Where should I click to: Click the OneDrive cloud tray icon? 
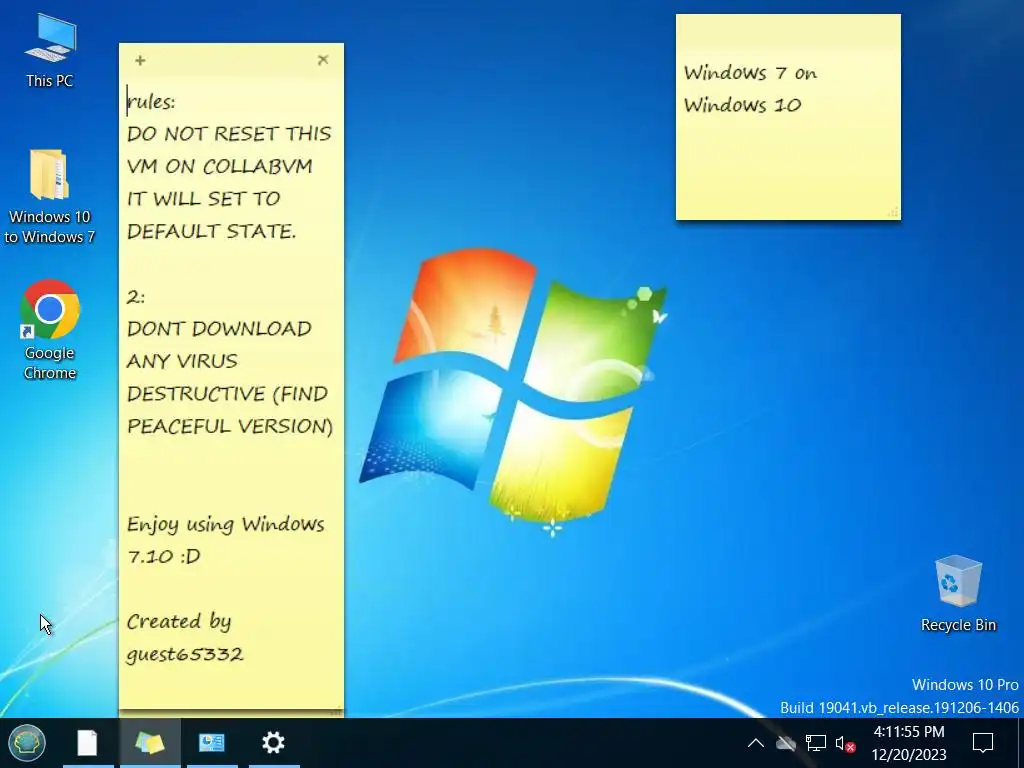click(x=786, y=743)
